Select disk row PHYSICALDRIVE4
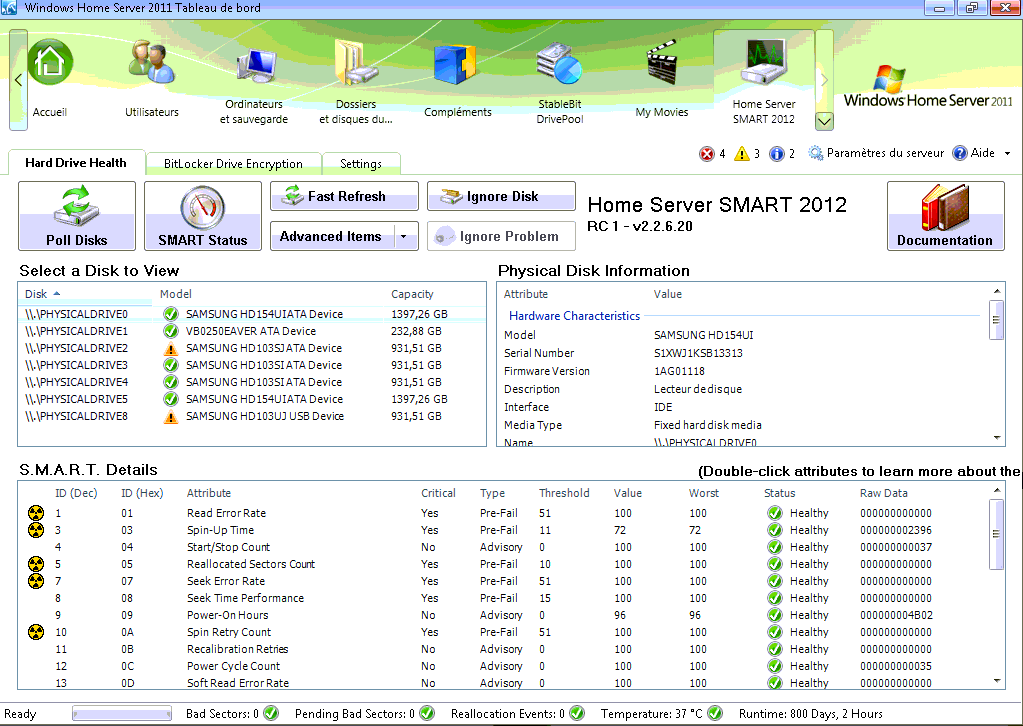This screenshot has width=1023, height=726. [x=252, y=382]
